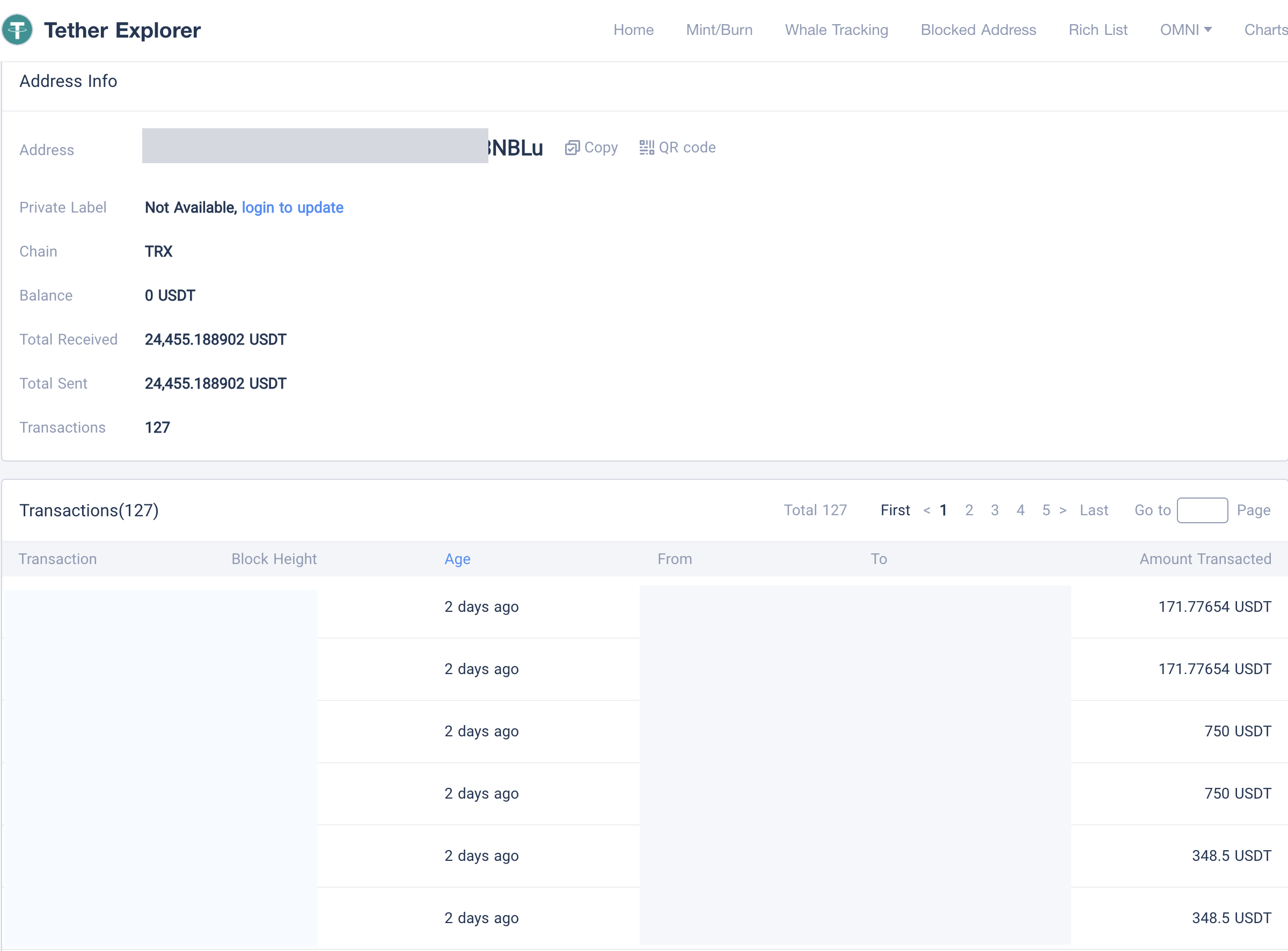This screenshot has height=951, width=1288.
Task: Click the 'From' column header
Action: tap(675, 559)
